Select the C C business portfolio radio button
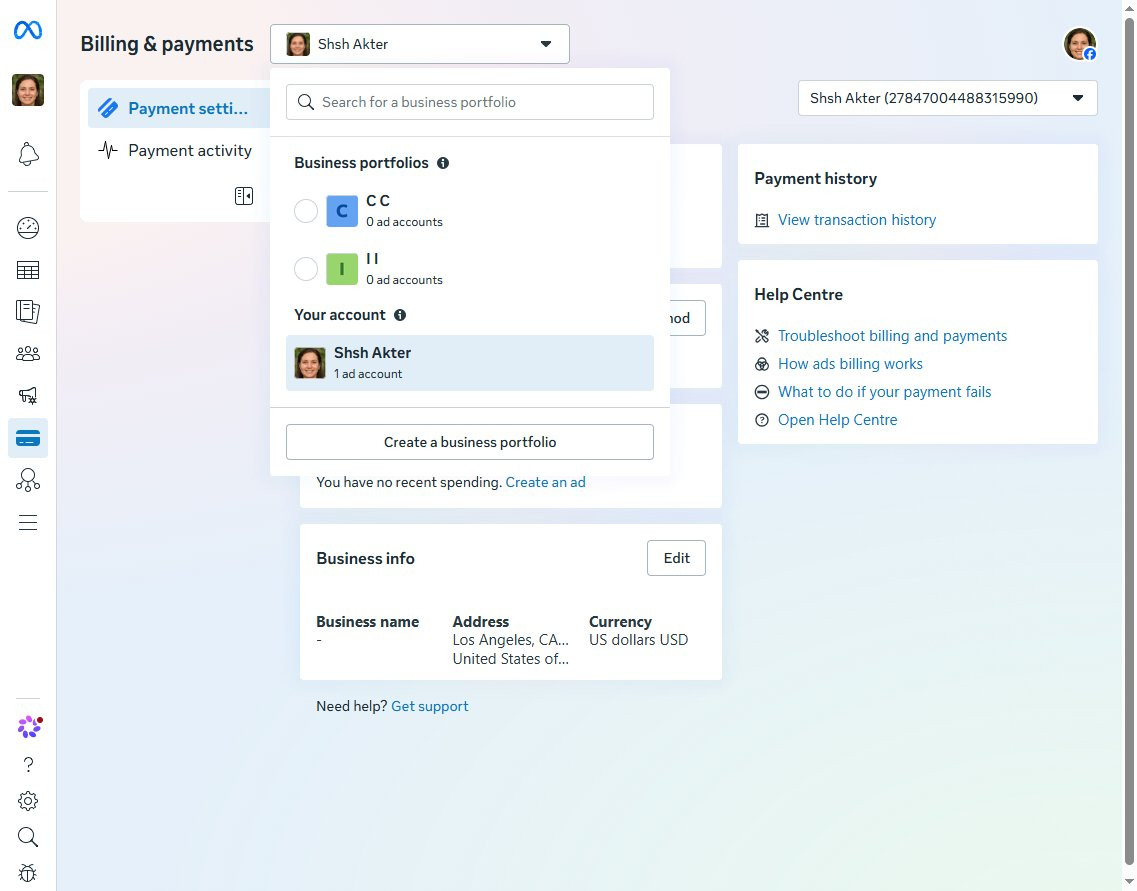Image resolution: width=1137 pixels, height=891 pixels. (306, 211)
